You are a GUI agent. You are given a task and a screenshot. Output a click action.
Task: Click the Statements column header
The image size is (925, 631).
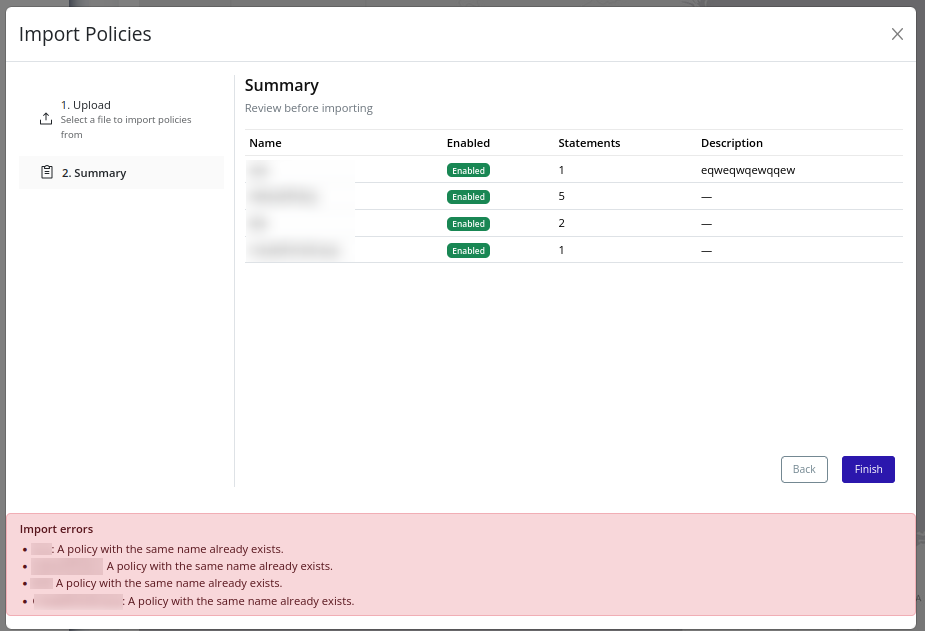coord(589,142)
